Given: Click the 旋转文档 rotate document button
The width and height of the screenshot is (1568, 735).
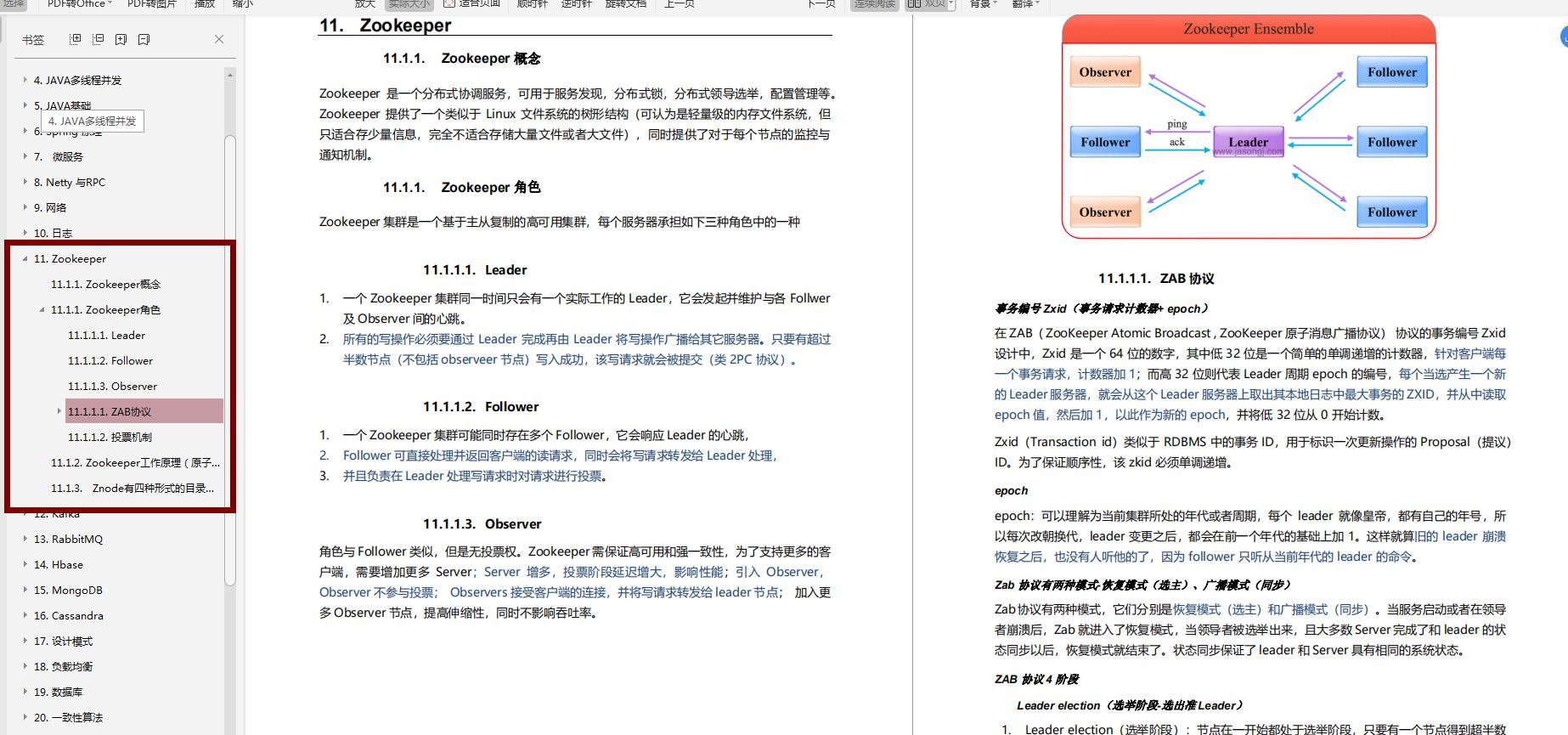Looking at the screenshot, I should click(x=626, y=3).
